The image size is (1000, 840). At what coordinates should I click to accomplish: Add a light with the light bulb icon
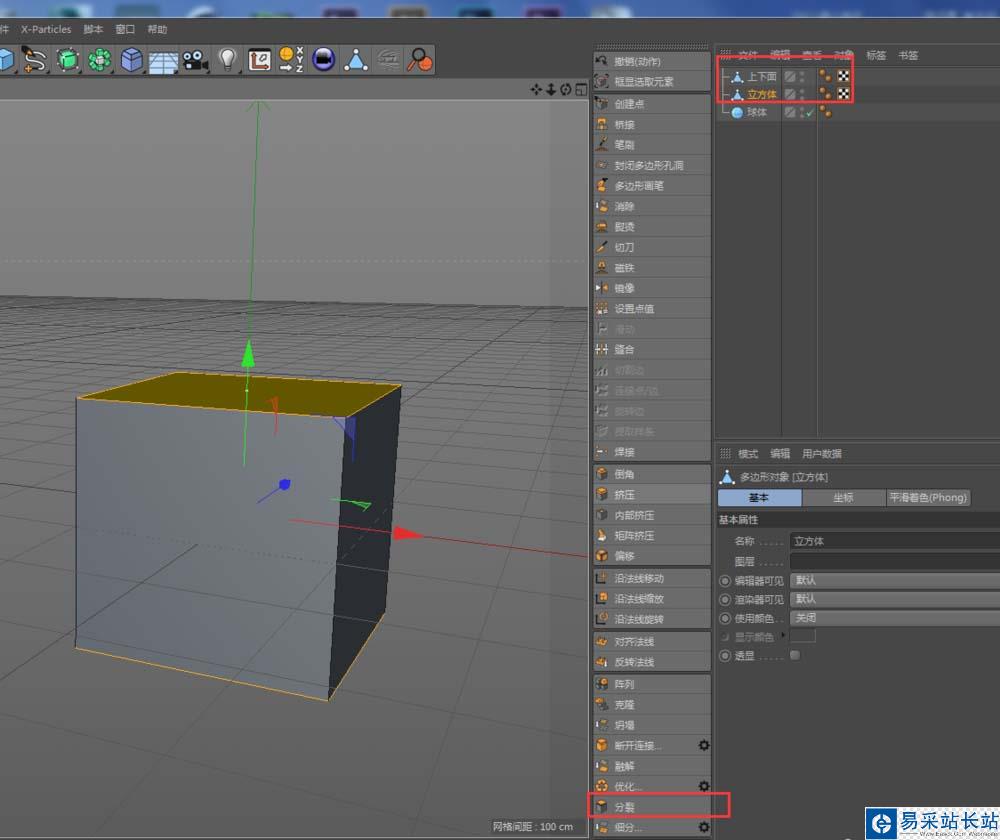tap(228, 60)
